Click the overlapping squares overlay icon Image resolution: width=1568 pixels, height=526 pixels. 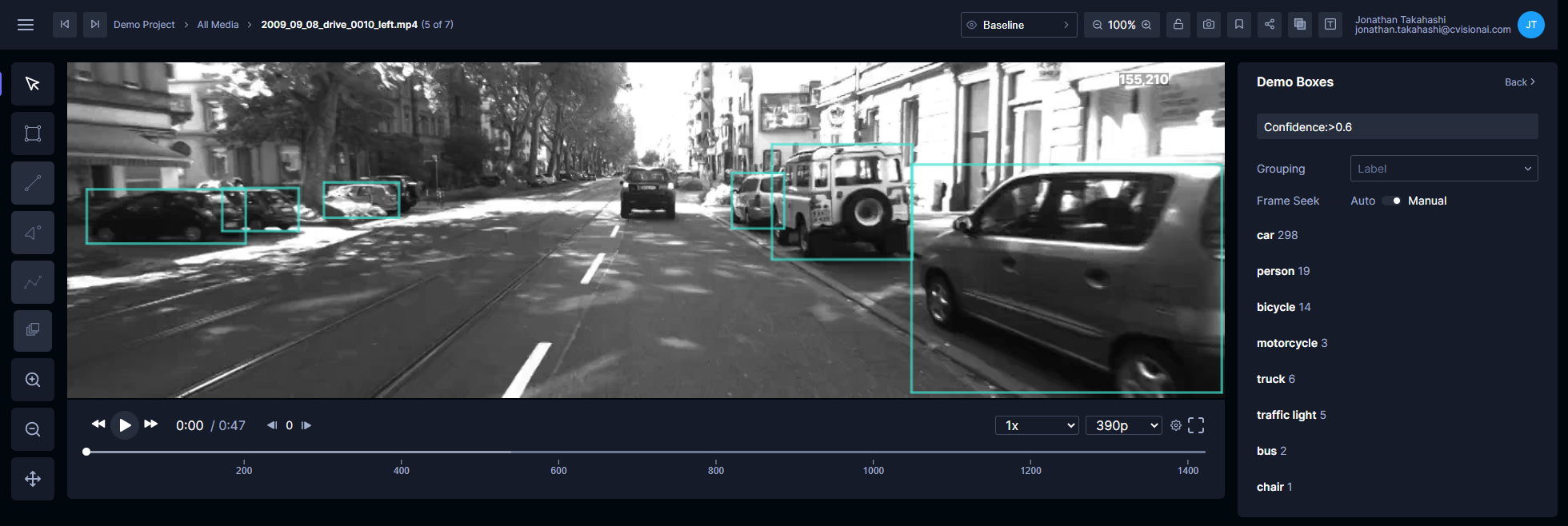click(1300, 25)
